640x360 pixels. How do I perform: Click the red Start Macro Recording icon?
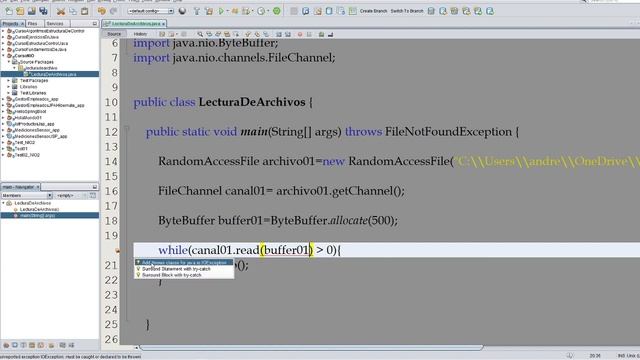coord(300,34)
